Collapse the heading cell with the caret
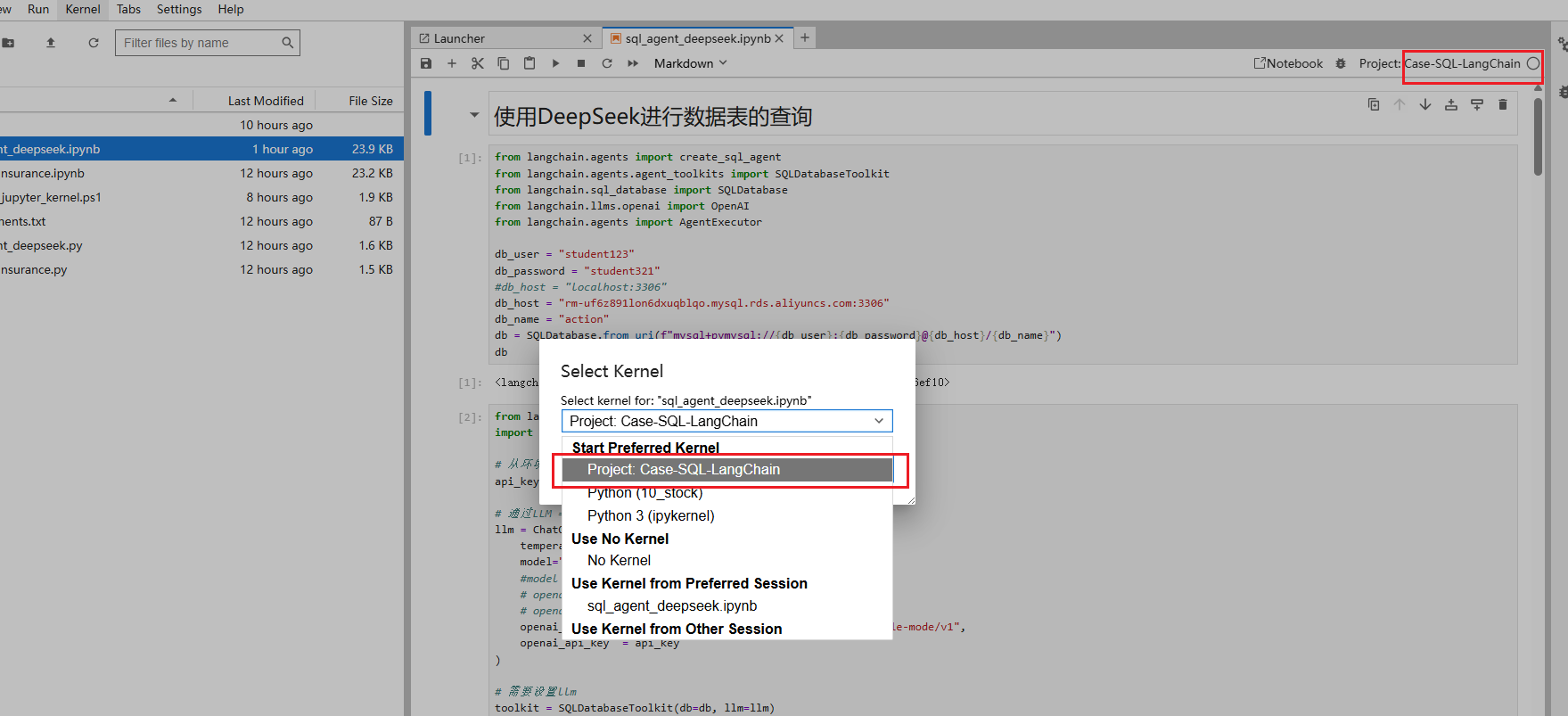This screenshot has height=716, width=1568. point(474,115)
